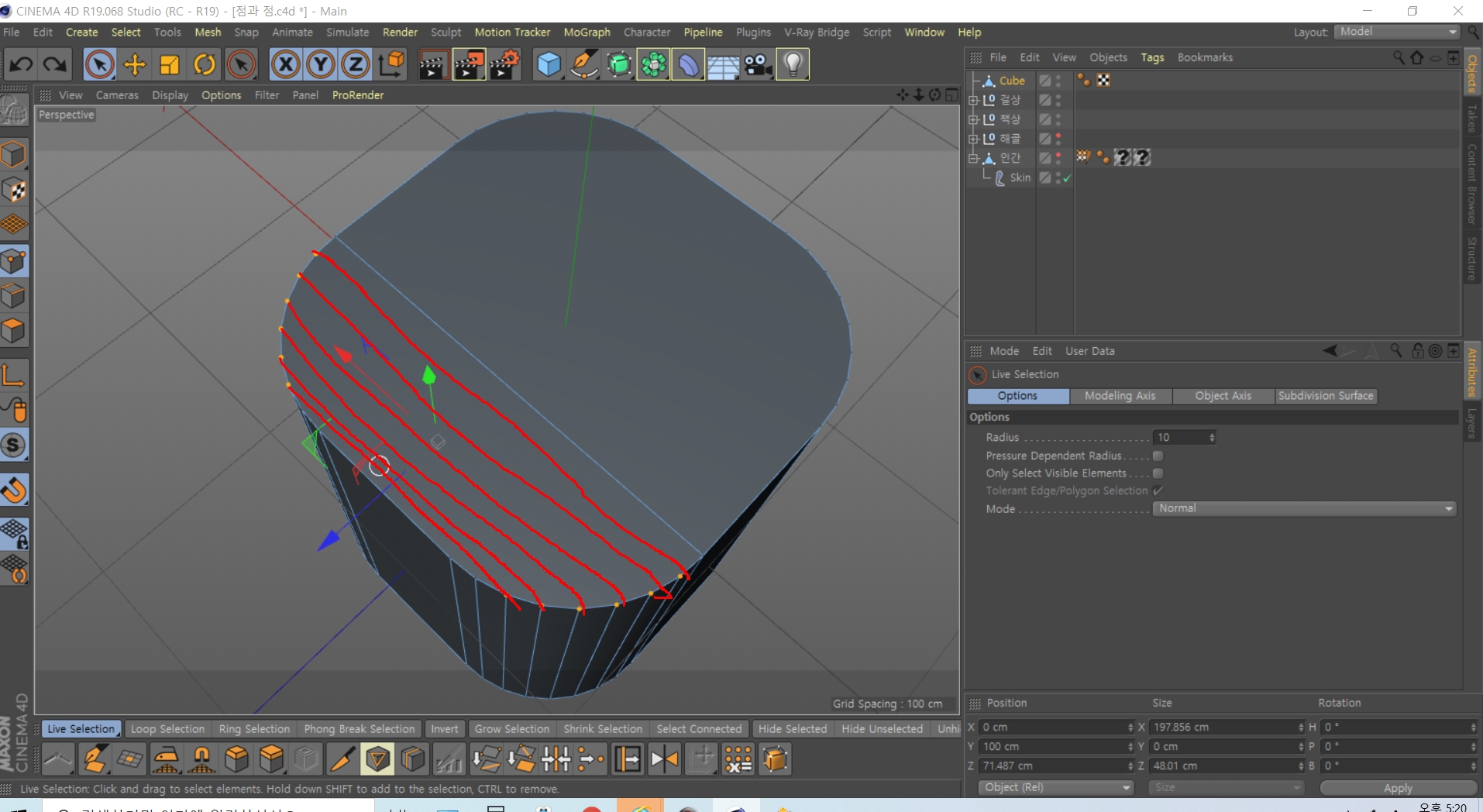1483x812 pixels.
Task: Switch to the Modeling Axis tab
Action: point(1120,396)
